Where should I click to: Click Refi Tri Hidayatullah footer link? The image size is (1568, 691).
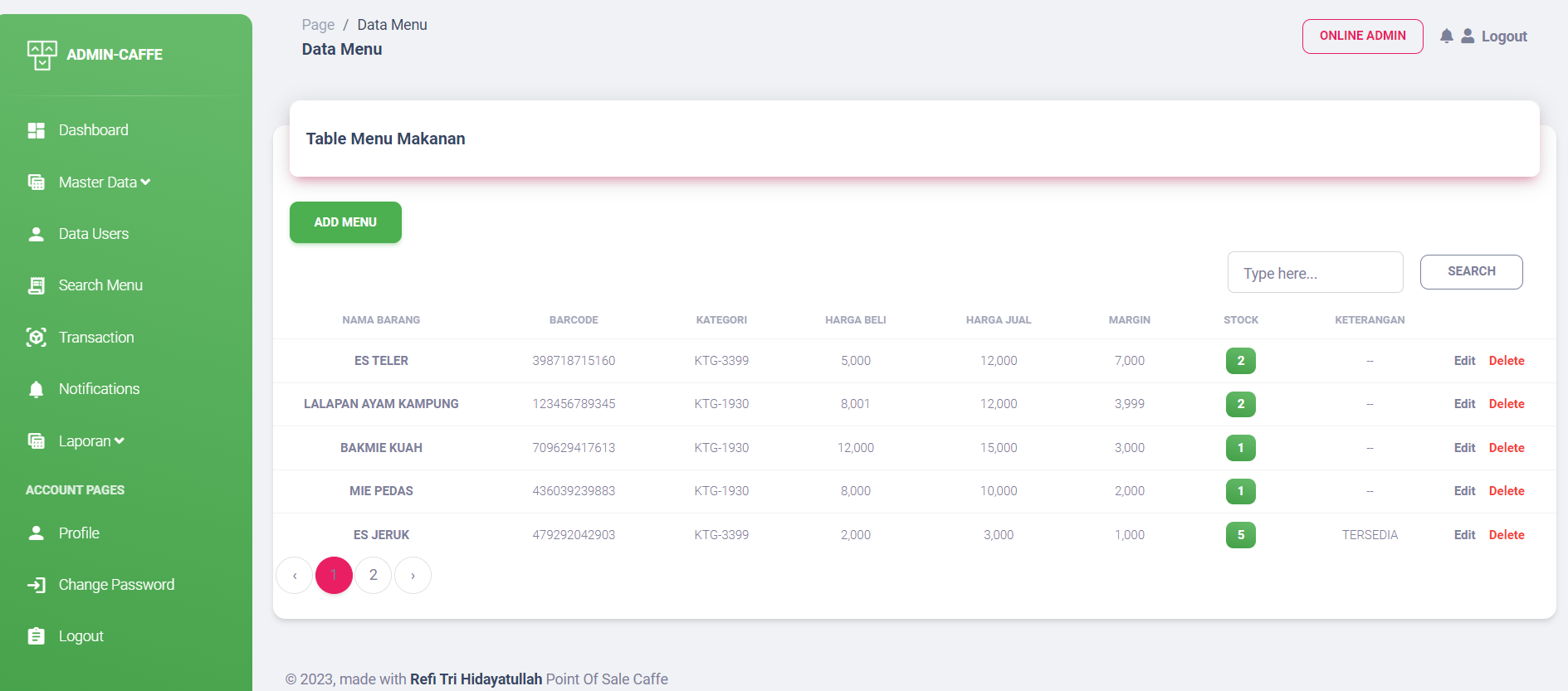pyautogui.click(x=476, y=679)
